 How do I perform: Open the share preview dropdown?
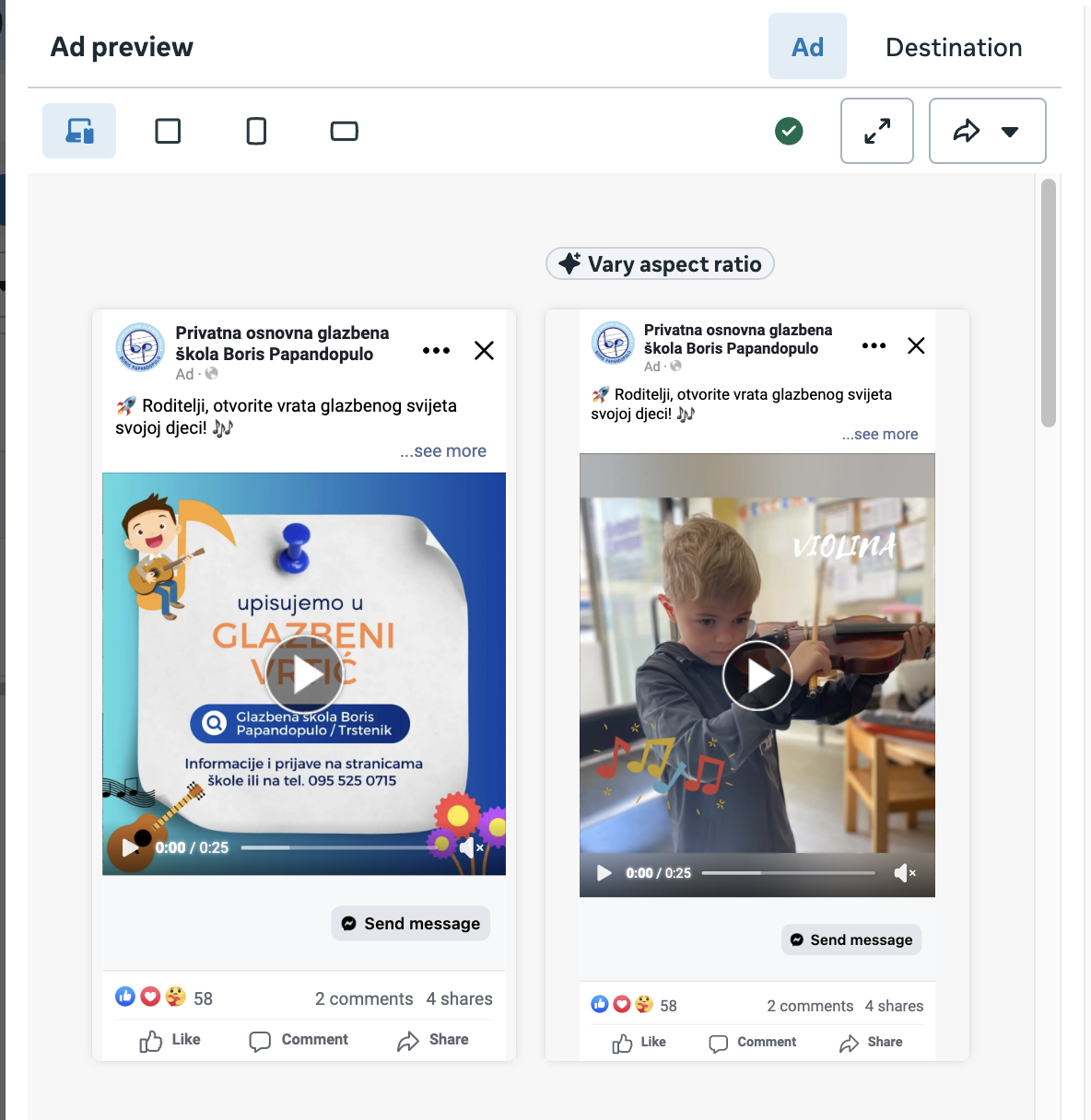[988, 131]
